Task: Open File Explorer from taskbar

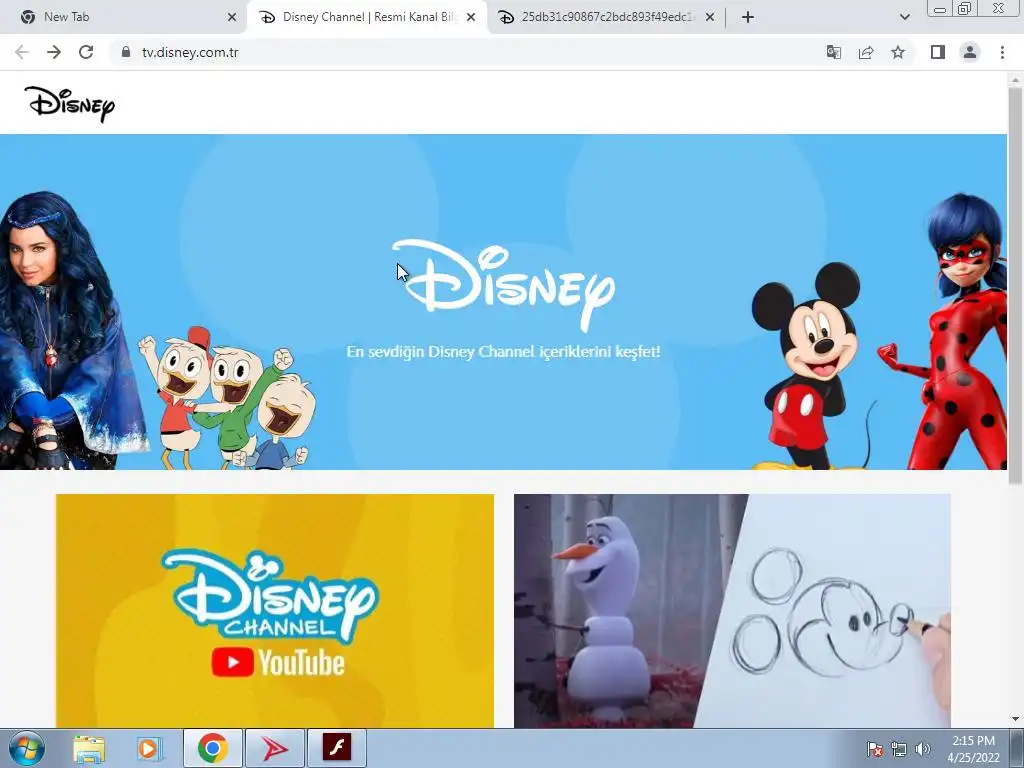Action: (x=89, y=748)
